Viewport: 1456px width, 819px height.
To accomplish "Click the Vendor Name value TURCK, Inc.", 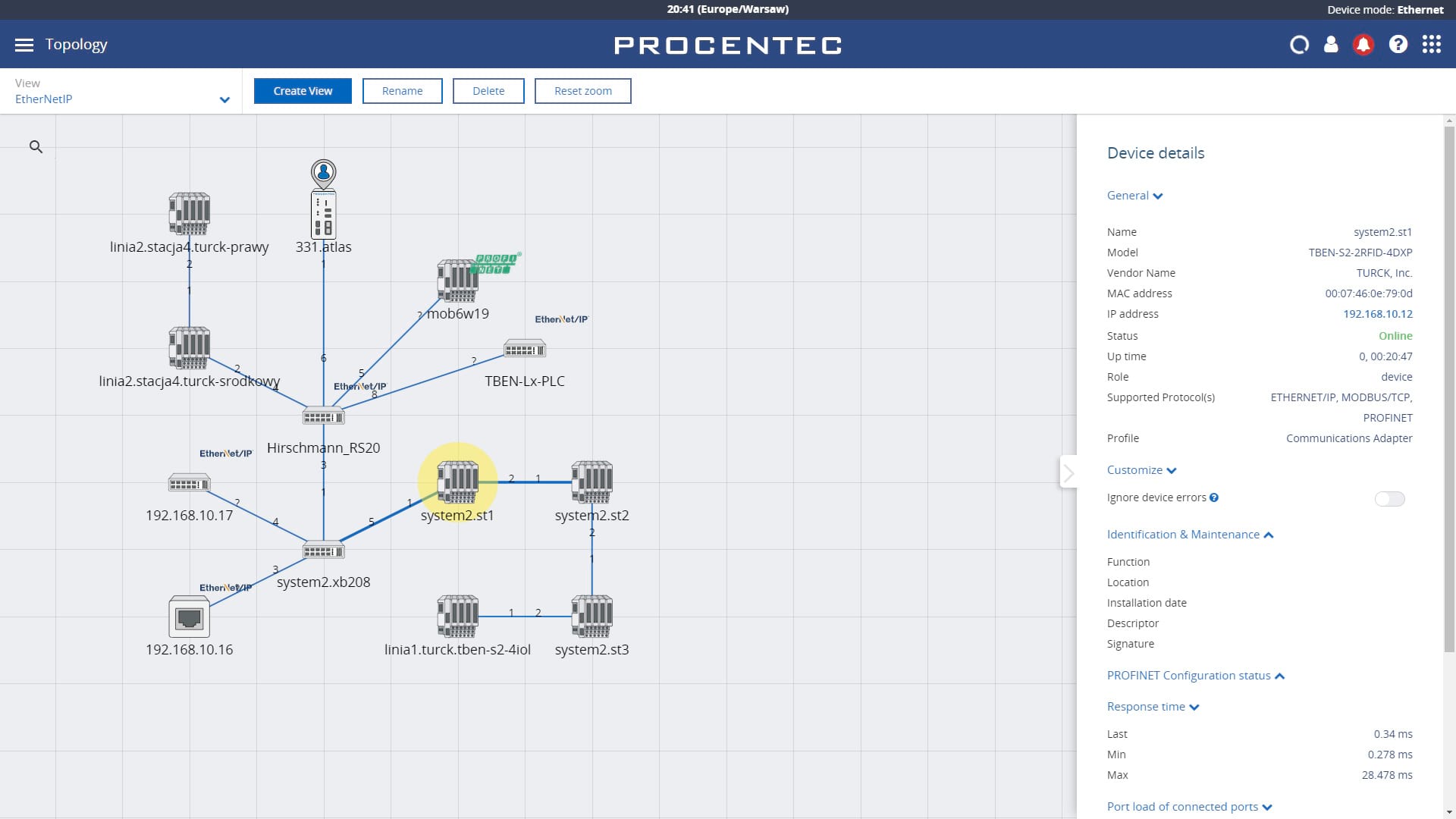I will 1384,273.
